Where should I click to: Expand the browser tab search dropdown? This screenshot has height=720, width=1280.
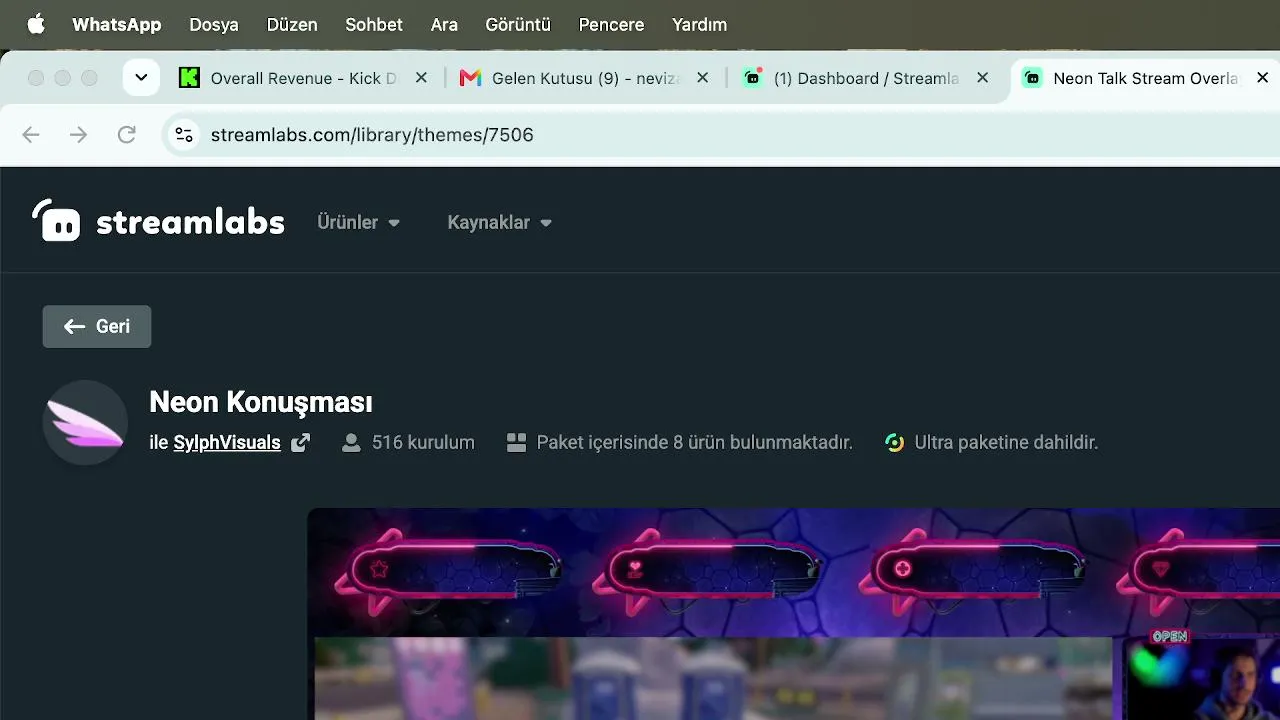point(141,78)
